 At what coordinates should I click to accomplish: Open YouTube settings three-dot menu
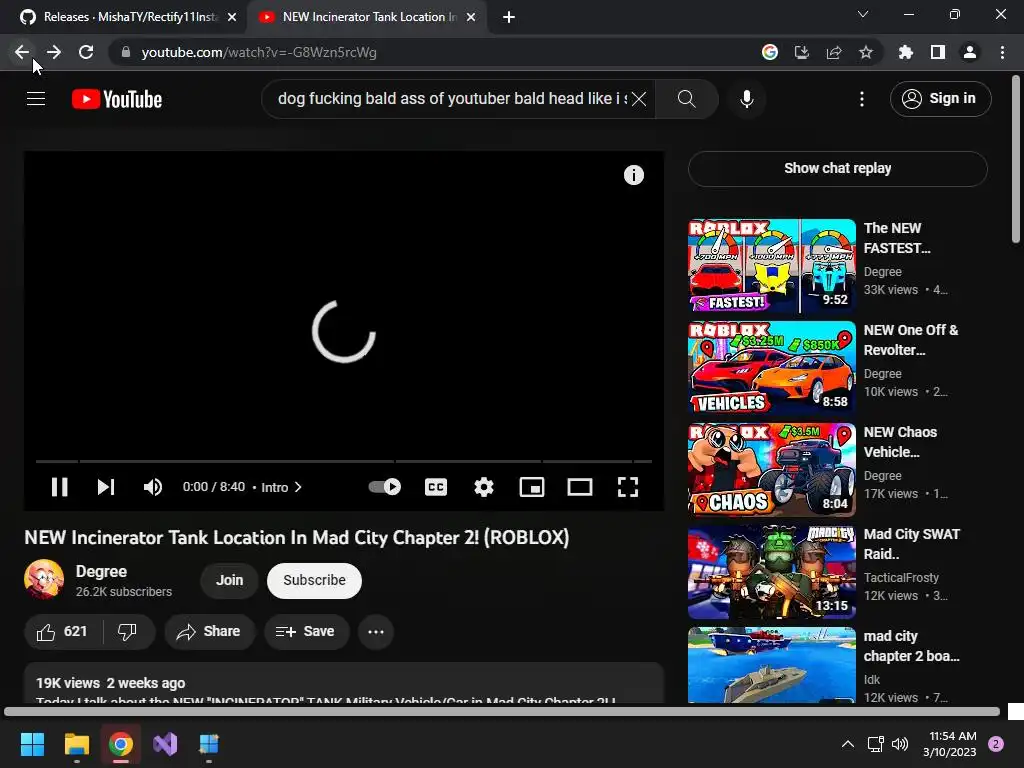pyautogui.click(x=862, y=99)
